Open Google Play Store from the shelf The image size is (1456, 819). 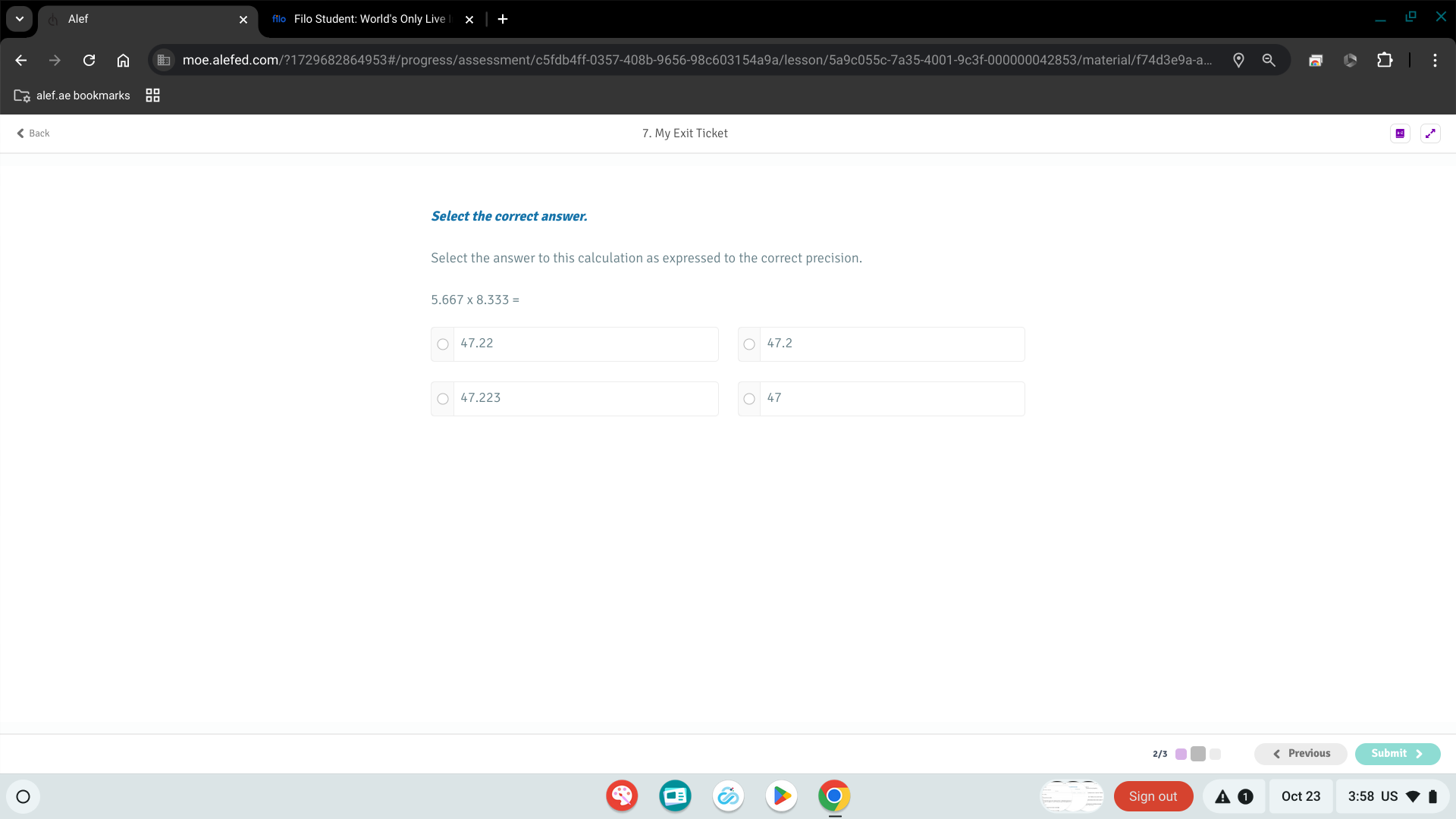[781, 796]
